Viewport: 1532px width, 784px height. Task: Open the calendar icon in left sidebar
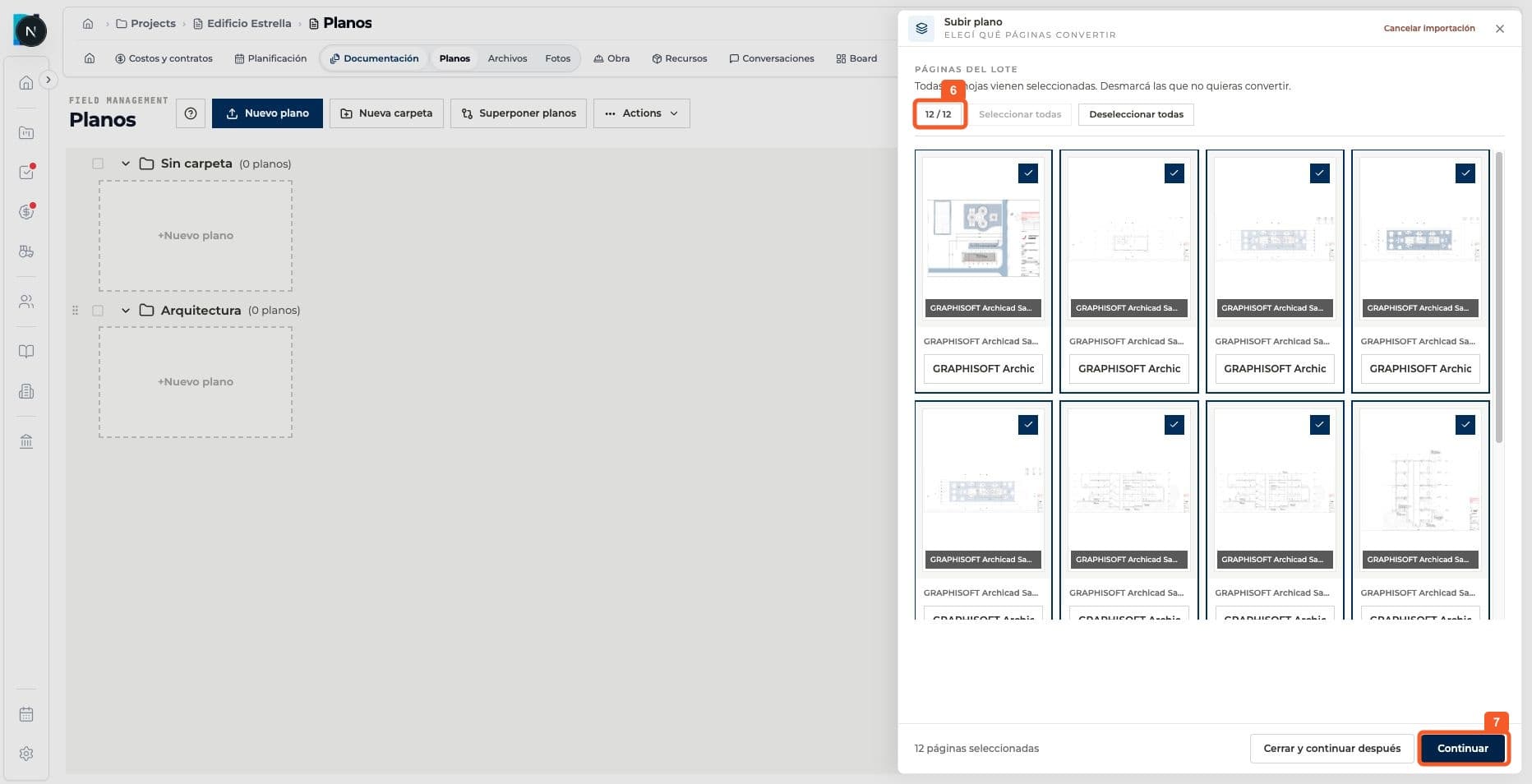[x=26, y=714]
